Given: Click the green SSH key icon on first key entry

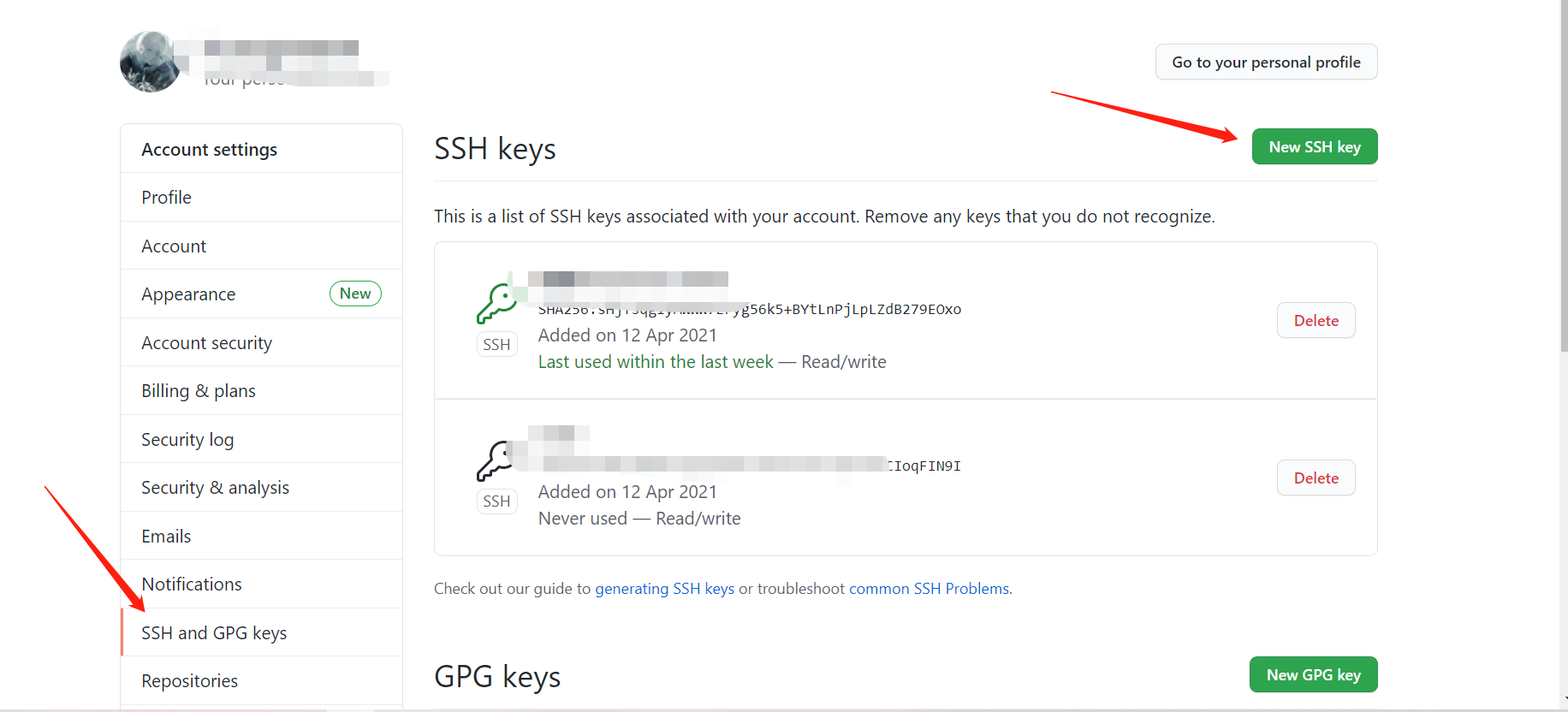Looking at the screenshot, I should pos(497,301).
